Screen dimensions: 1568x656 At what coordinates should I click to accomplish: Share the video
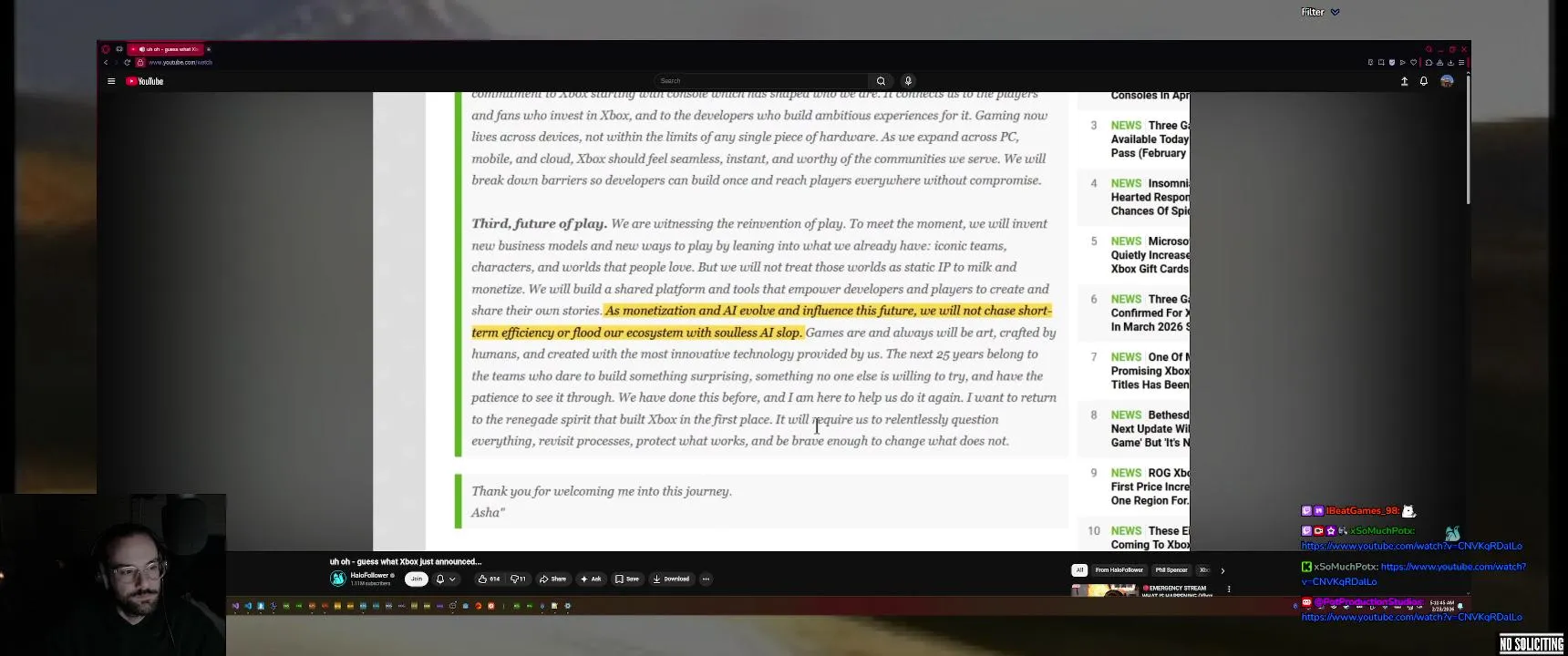(553, 579)
